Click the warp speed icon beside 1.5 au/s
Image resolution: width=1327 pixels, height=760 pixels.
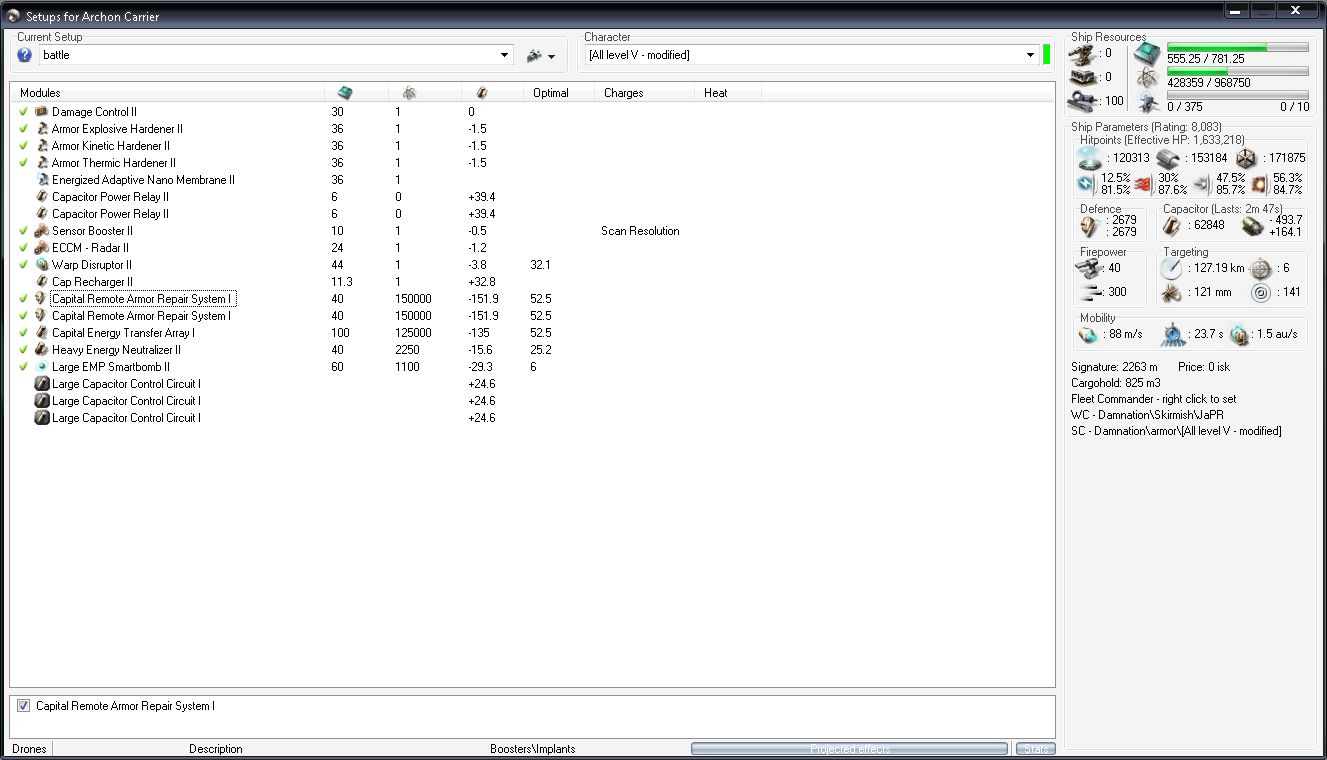tap(1240, 335)
